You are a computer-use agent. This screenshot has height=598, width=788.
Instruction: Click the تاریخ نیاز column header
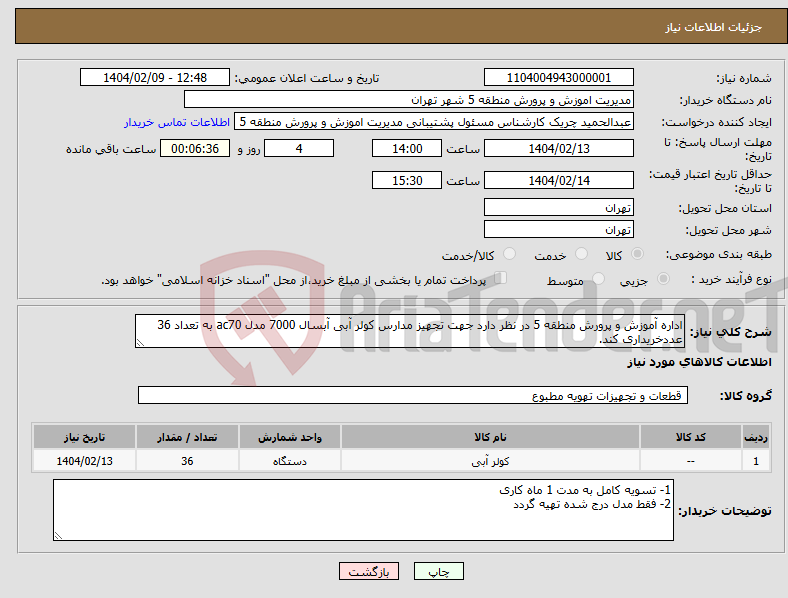[x=84, y=437]
